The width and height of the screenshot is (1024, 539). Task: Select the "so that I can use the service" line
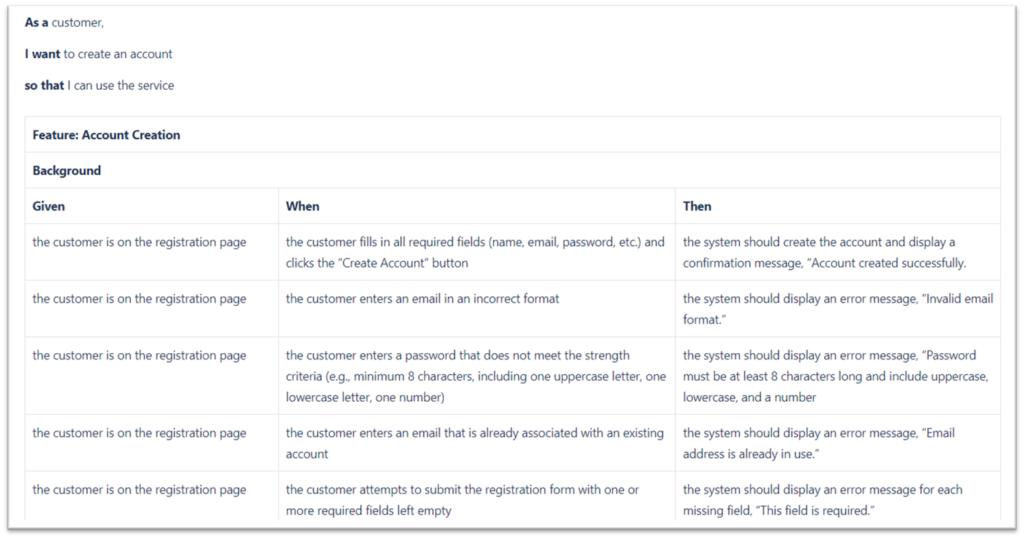[99, 86]
